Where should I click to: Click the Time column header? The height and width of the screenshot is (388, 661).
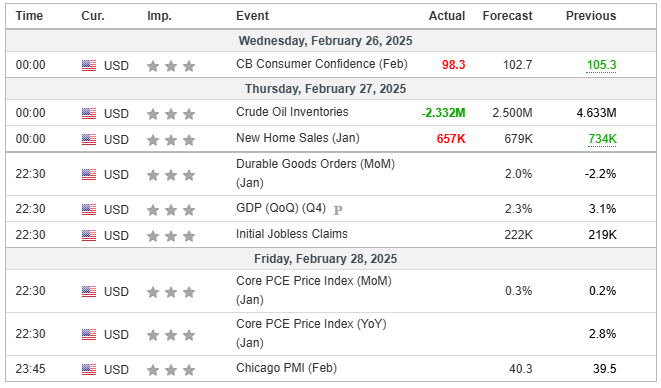29,16
